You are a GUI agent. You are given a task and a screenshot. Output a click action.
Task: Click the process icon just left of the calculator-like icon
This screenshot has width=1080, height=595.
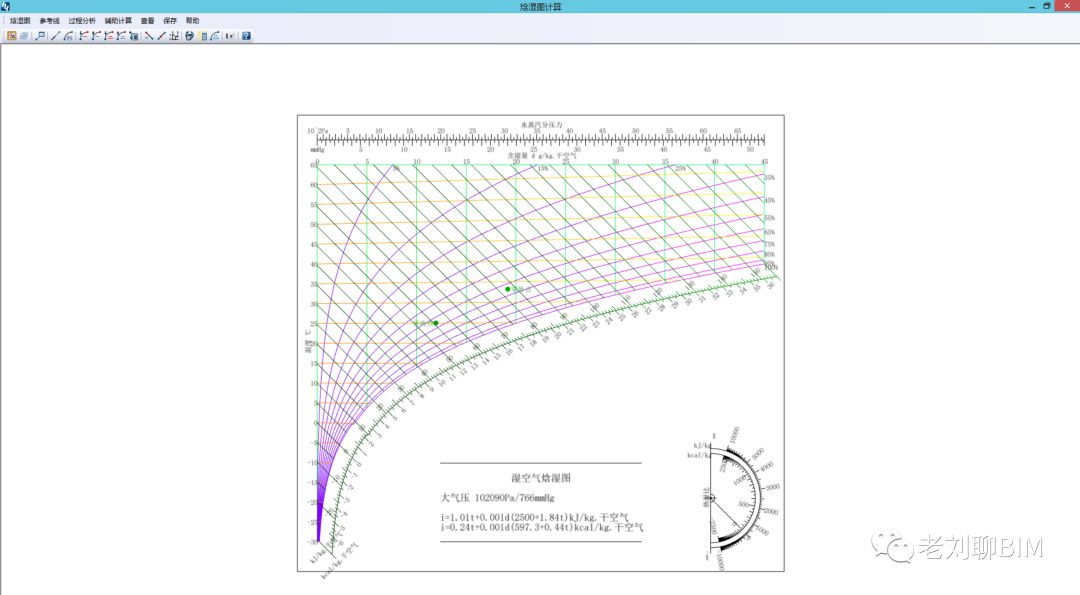[121, 36]
